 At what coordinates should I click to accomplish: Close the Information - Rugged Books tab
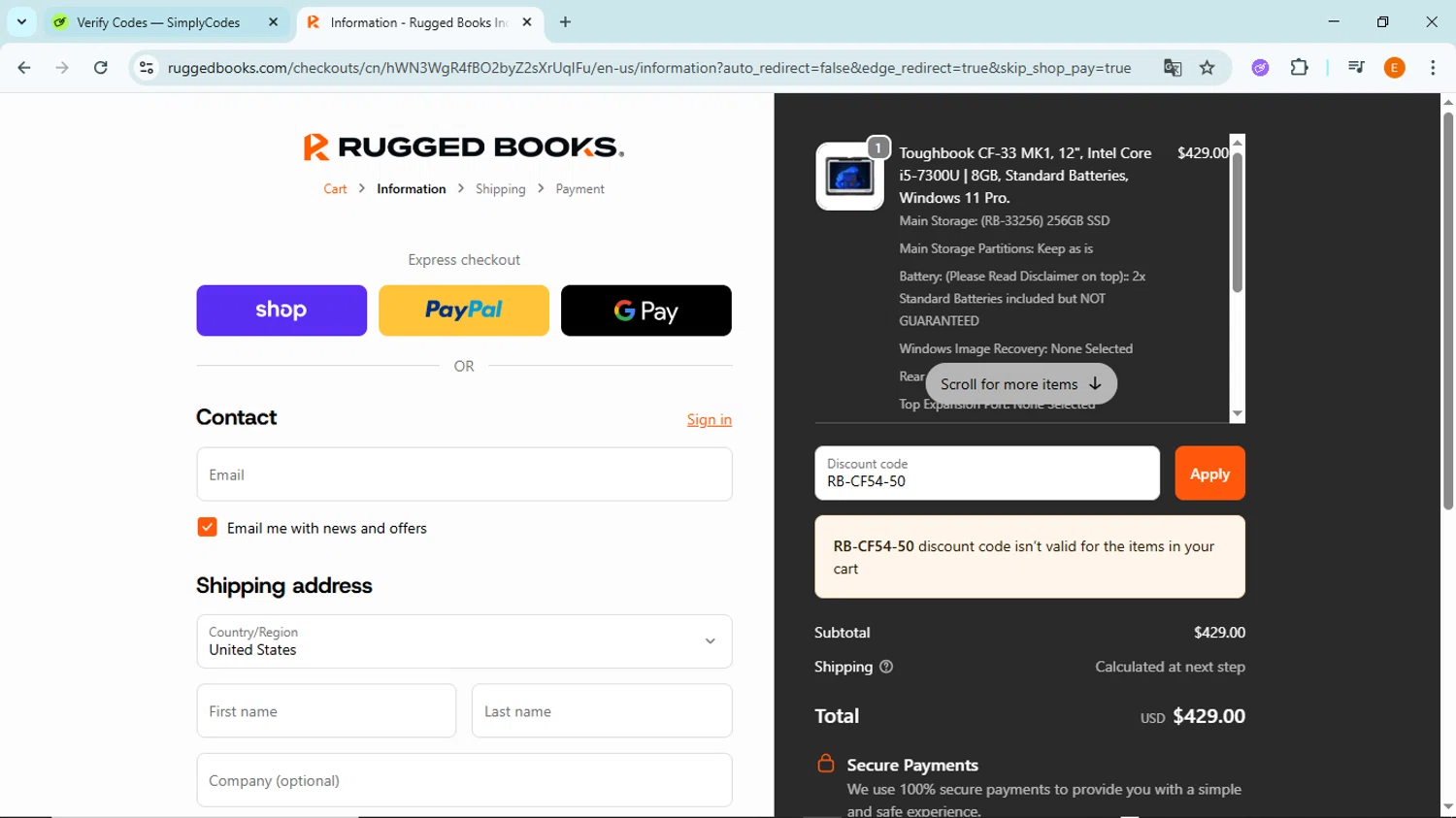527,22
